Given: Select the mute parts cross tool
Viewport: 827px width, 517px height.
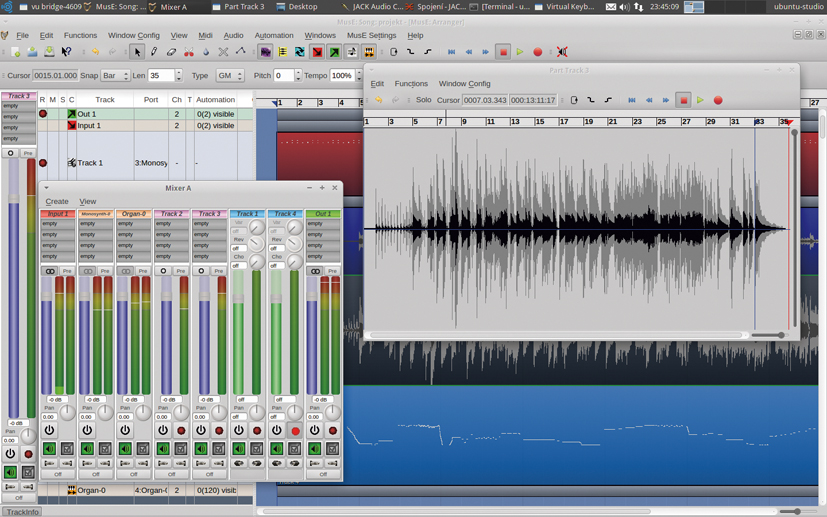Looking at the screenshot, I should (x=223, y=52).
